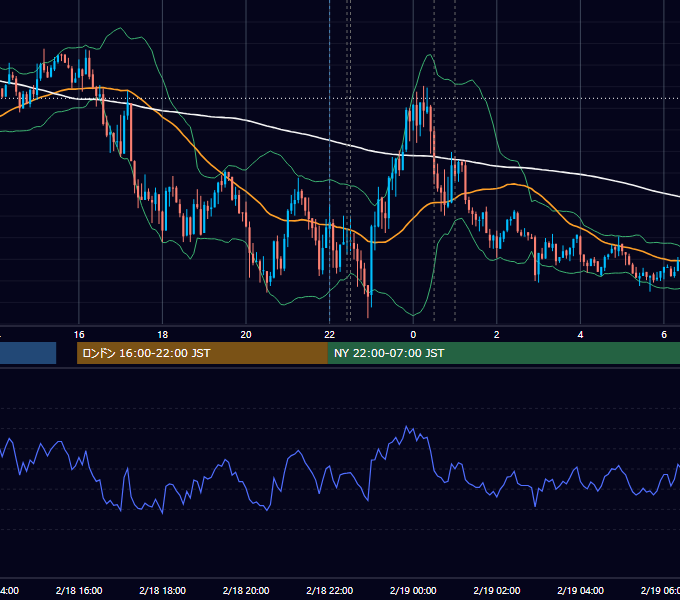Click the 2/19 04:00 date label
Image resolution: width=680 pixels, height=600 pixels.
(x=580, y=590)
